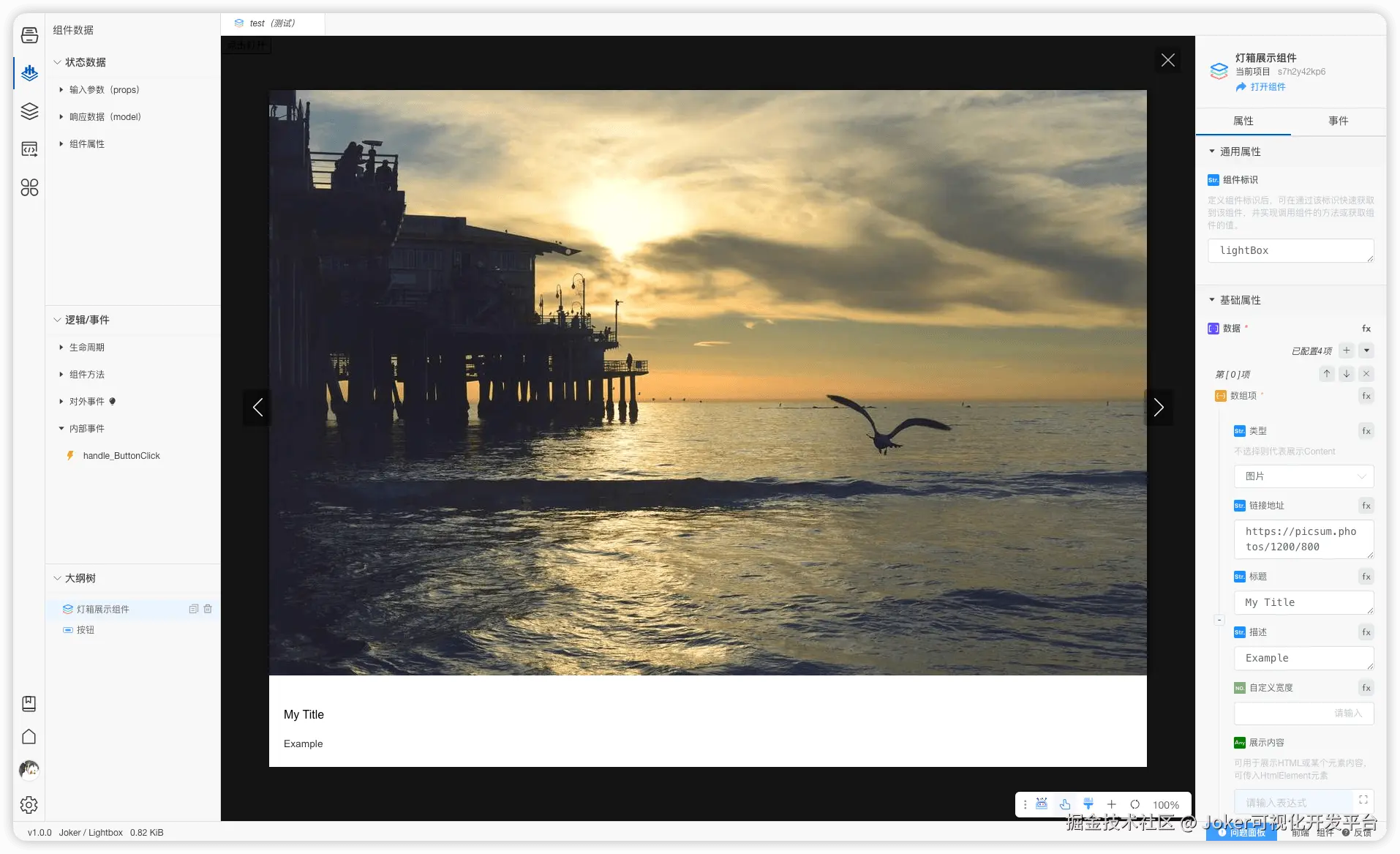Delete the 灯箱展示组件 outline node
The image size is (1400, 854).
pyautogui.click(x=208, y=609)
